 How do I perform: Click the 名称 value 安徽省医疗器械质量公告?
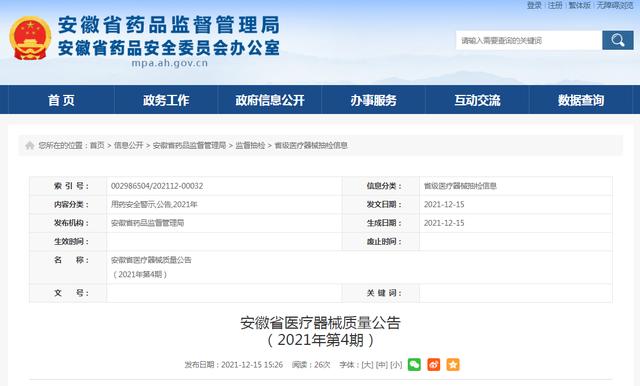(x=151, y=260)
